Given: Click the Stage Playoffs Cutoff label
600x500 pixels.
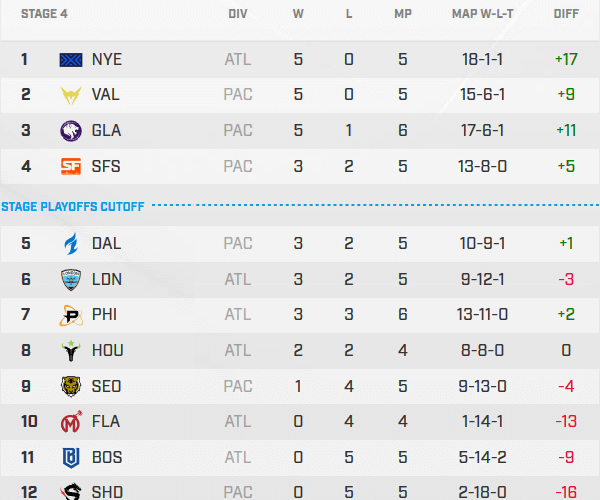Looking at the screenshot, I should pyautogui.click(x=73, y=207).
